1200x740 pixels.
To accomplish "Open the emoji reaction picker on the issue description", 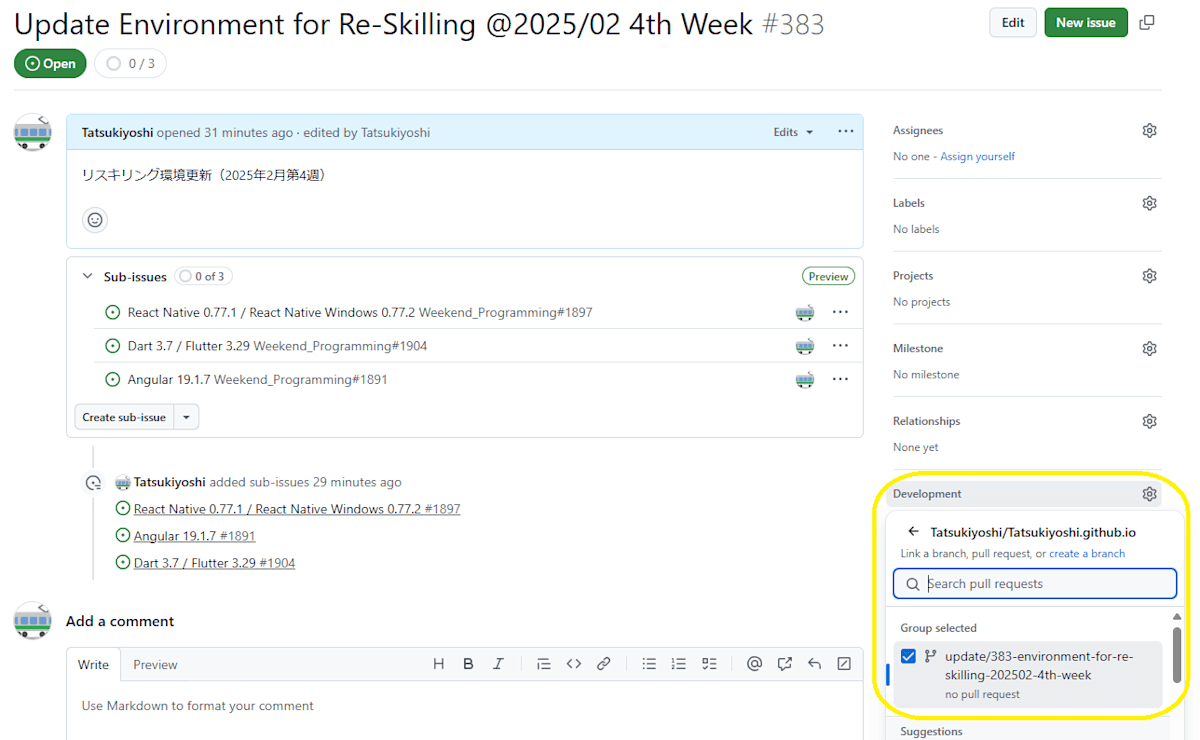I will (x=94, y=219).
